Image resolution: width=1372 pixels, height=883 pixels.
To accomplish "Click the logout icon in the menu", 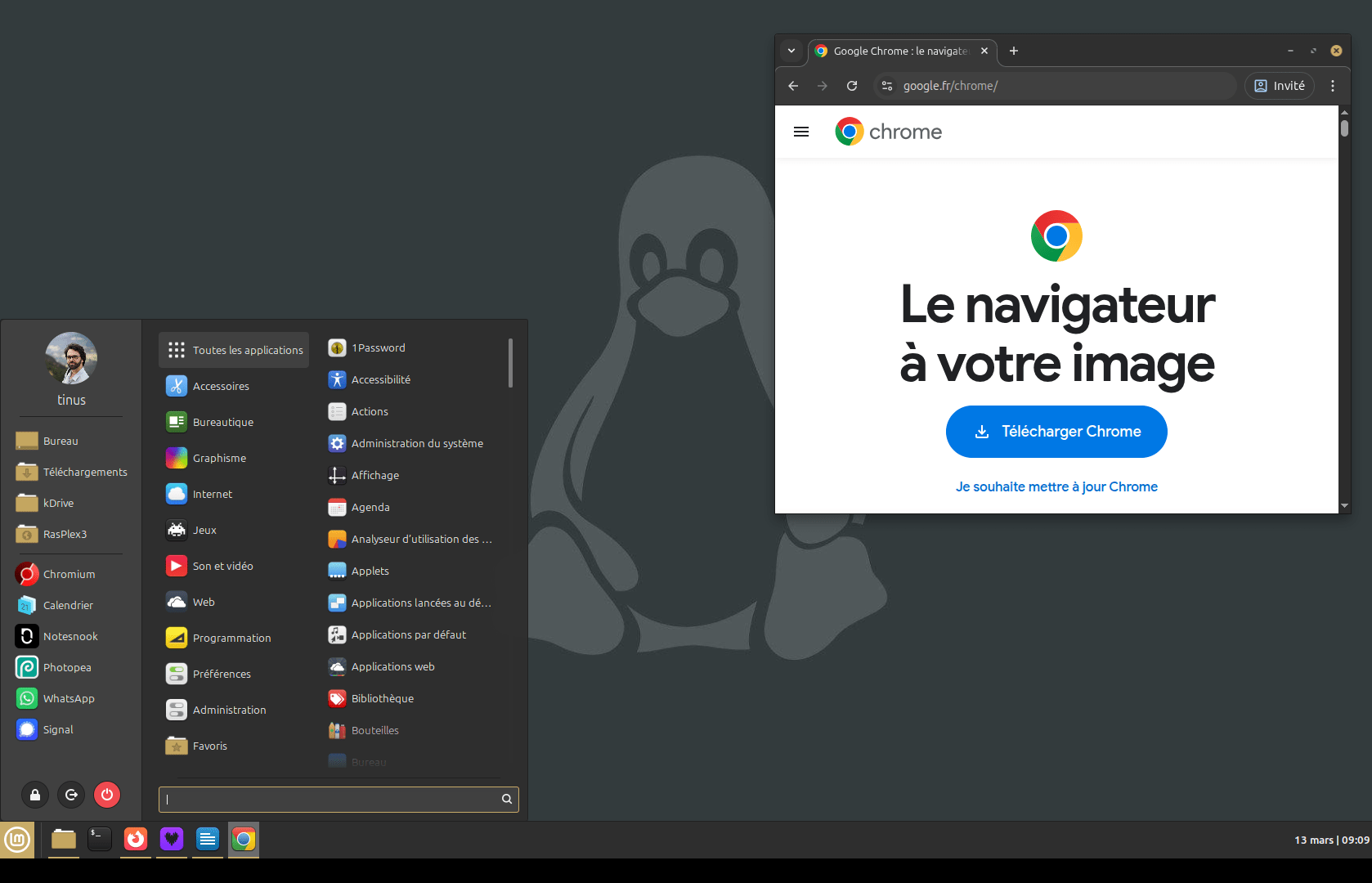I will pos(71,795).
